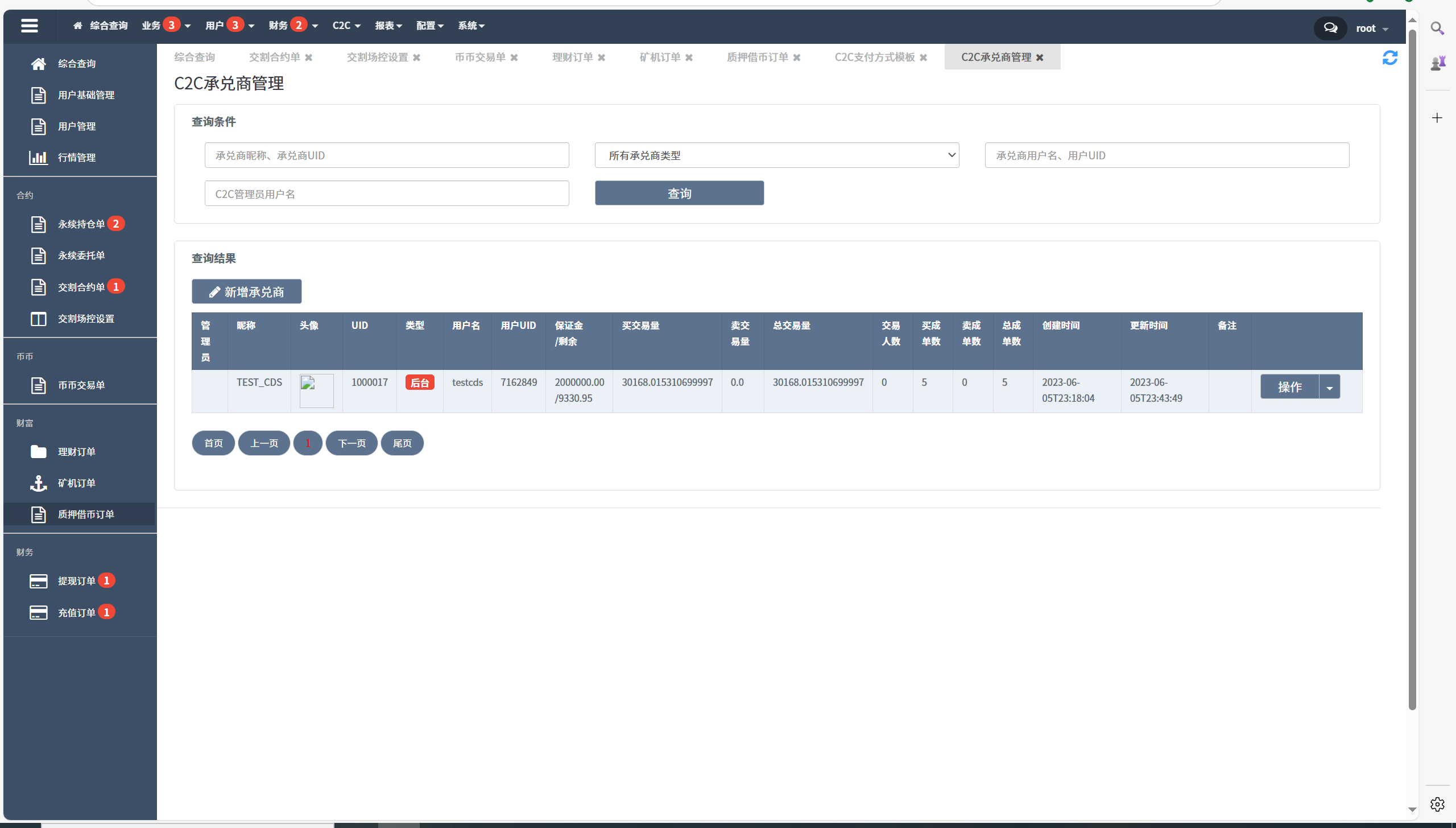Click 查询 search button
This screenshot has width=1456, height=828.
point(680,192)
